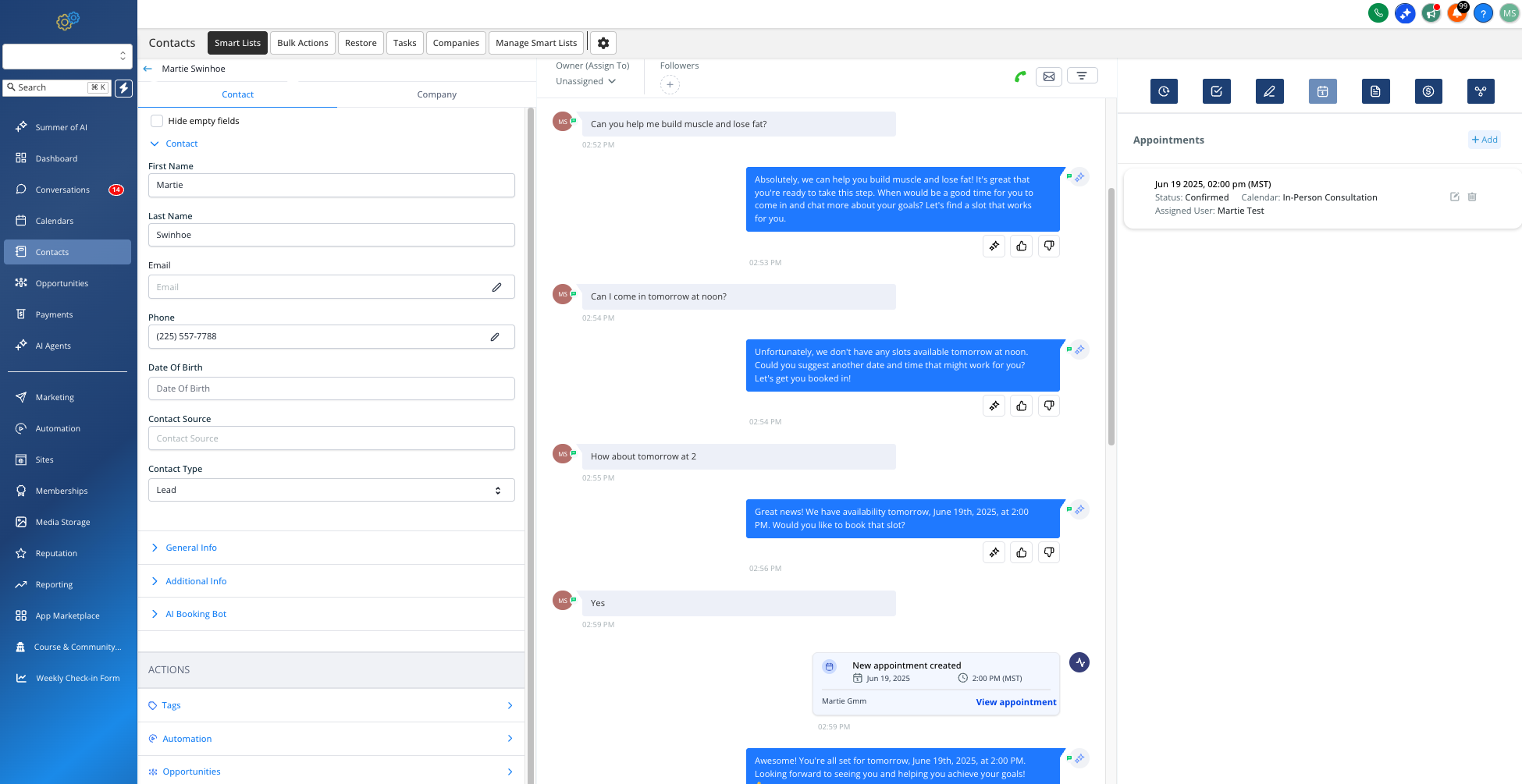Click Tasks in contacts toolbar
Viewport: 1522px width, 784px height.
[x=404, y=43]
